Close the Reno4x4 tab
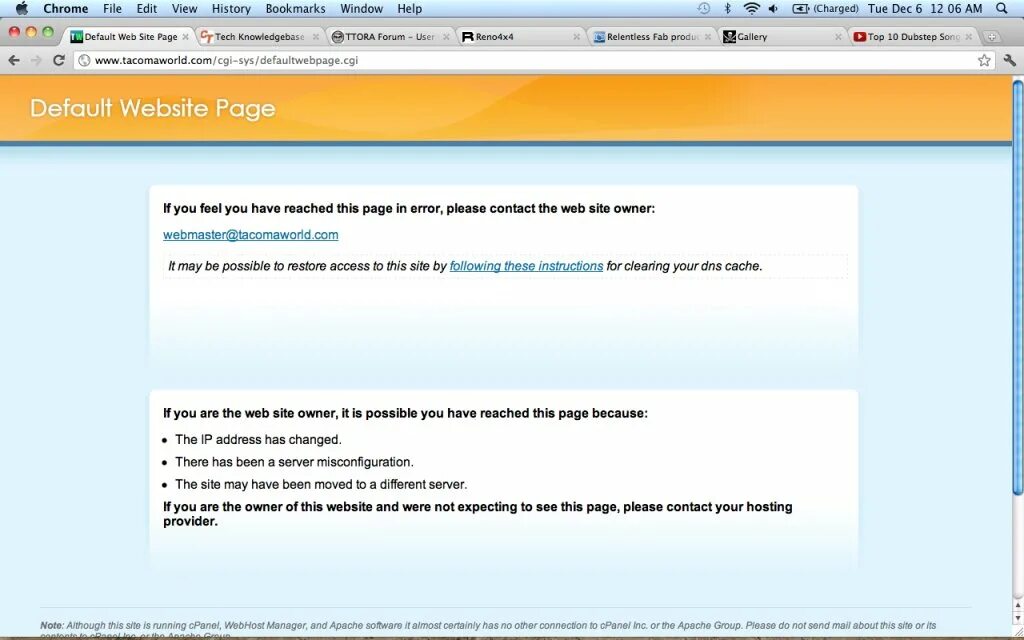Screen dimensions: 1024x640 [x=577, y=37]
